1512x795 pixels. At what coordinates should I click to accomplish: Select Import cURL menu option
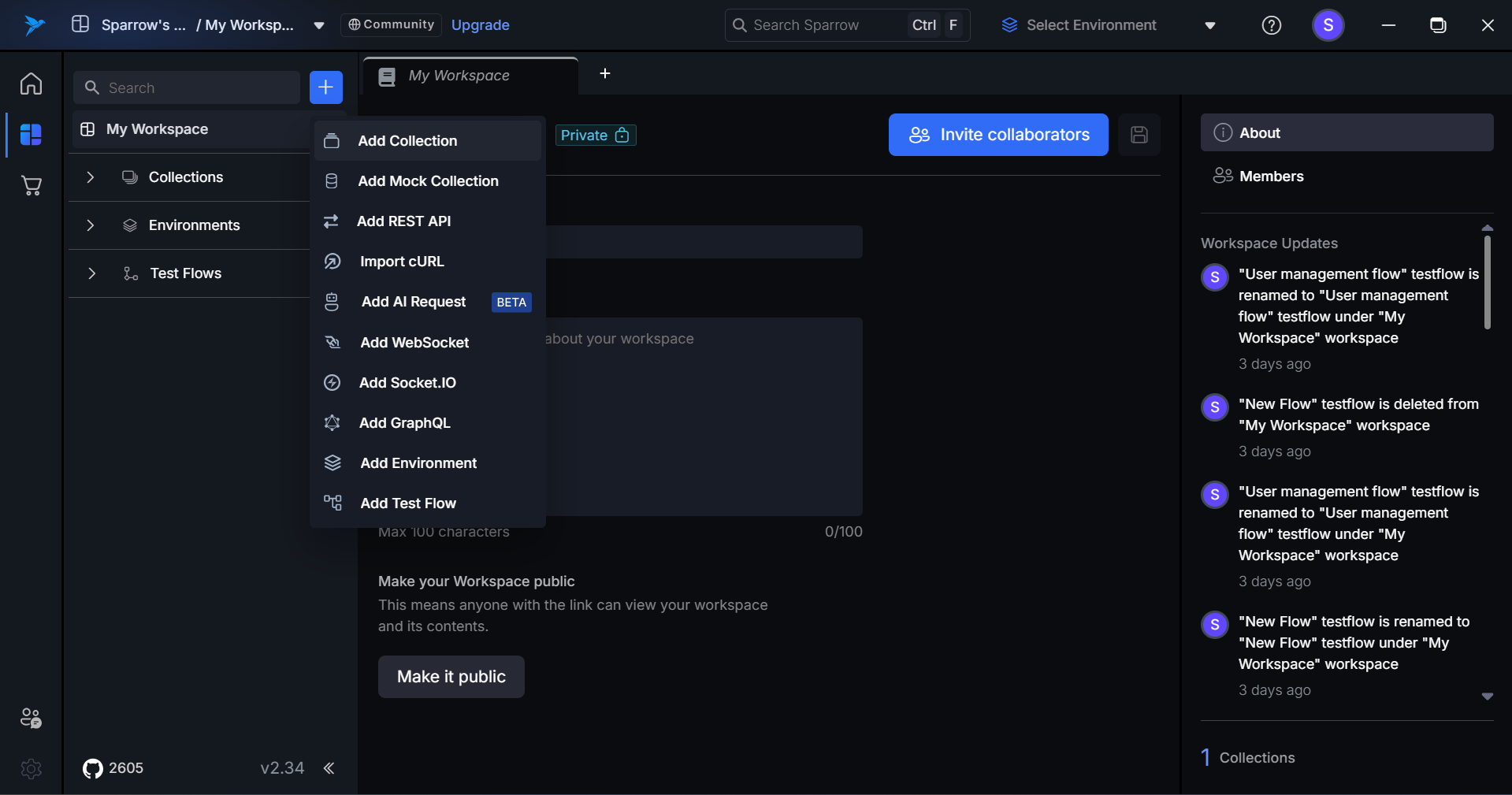coord(402,262)
